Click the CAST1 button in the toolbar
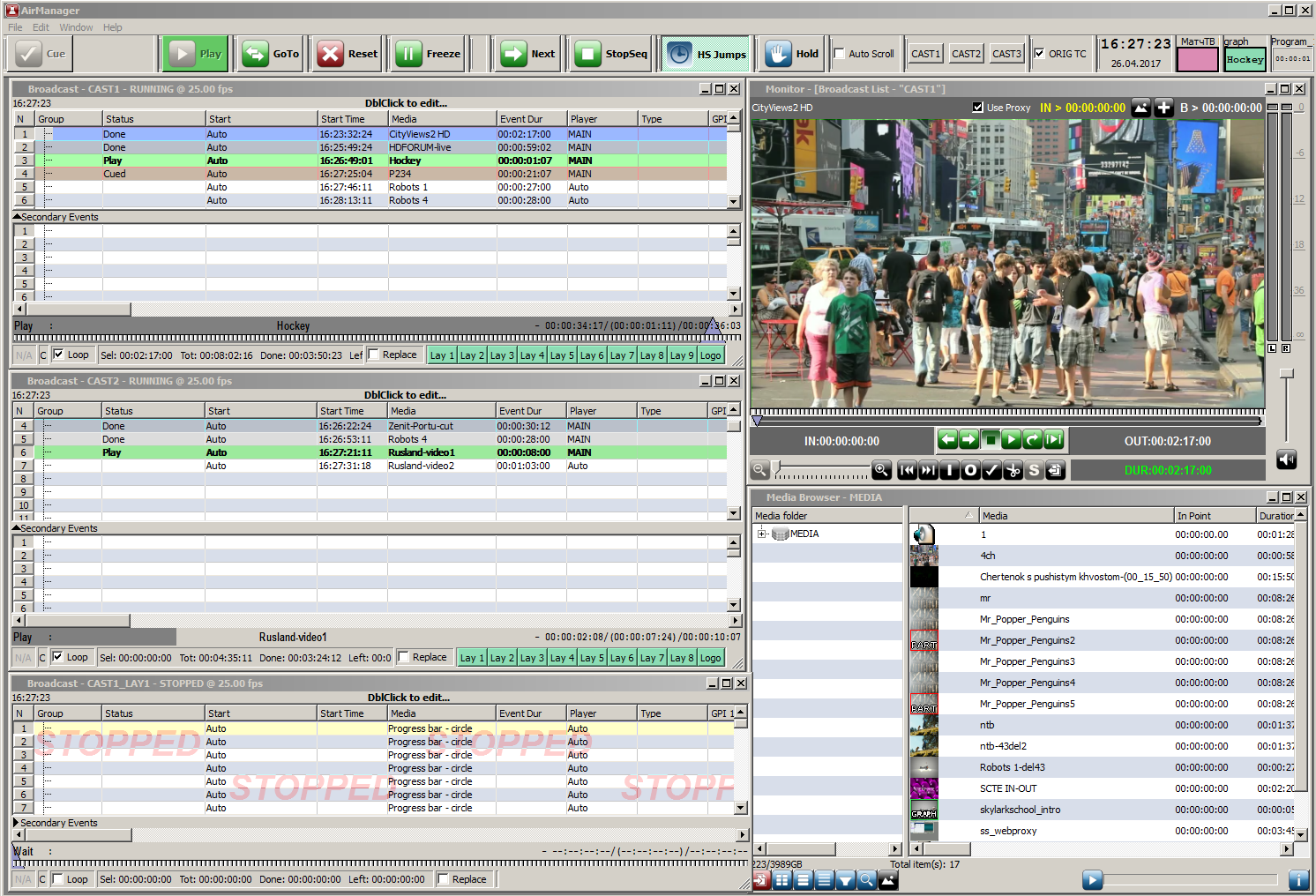The width and height of the screenshot is (1316, 896). click(x=925, y=54)
